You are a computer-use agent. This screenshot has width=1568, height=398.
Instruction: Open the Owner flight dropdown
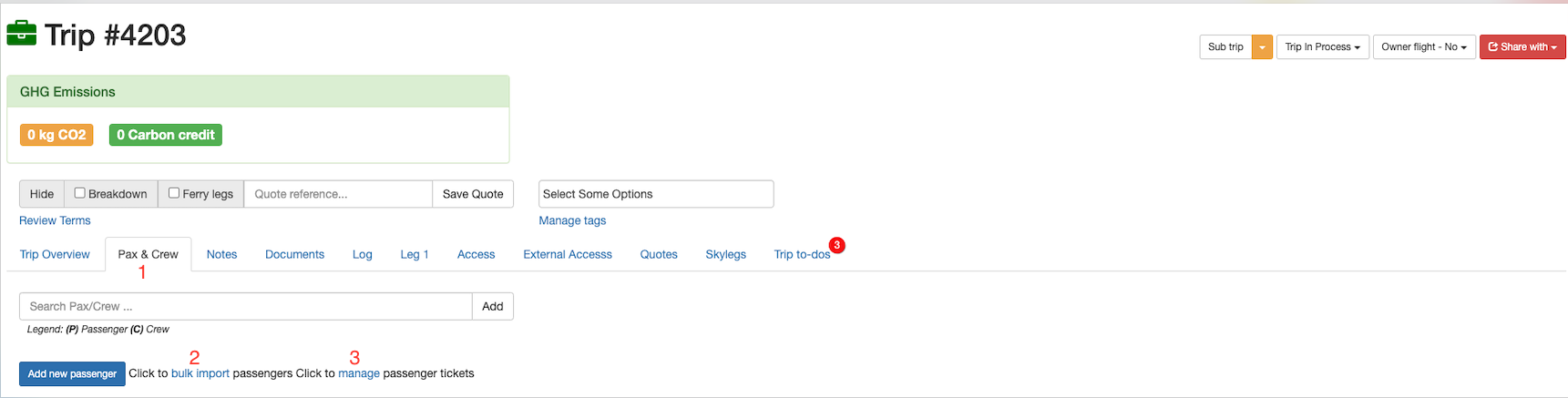[x=1423, y=47]
